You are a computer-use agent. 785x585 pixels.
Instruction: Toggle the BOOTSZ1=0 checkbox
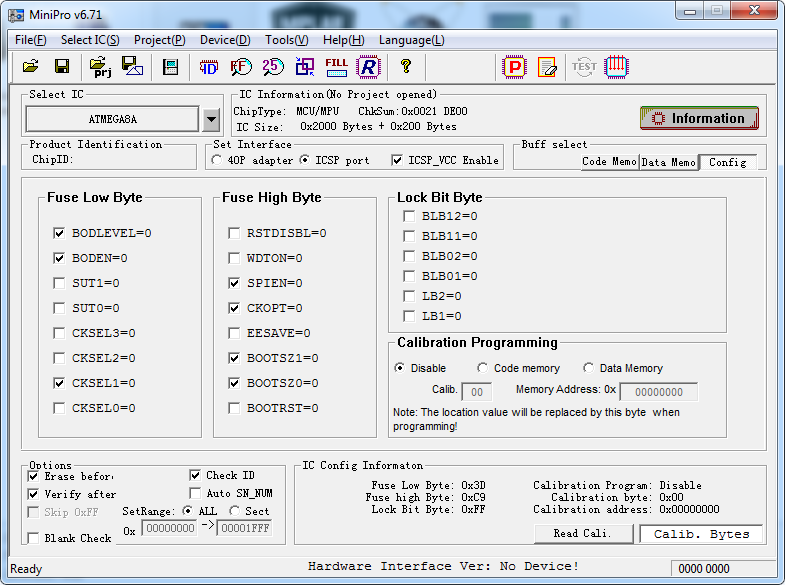click(x=234, y=358)
